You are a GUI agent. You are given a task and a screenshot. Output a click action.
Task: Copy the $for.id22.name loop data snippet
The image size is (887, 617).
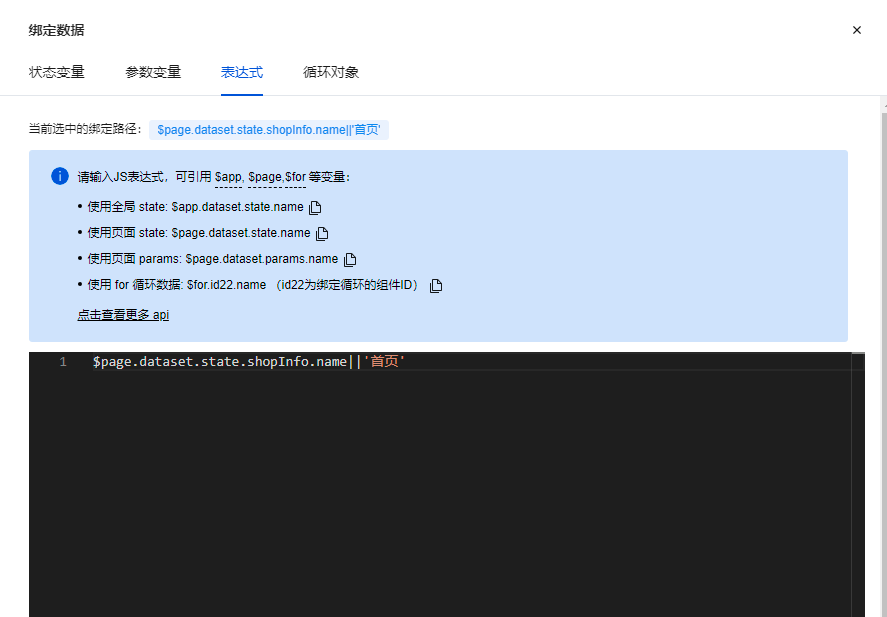point(436,286)
